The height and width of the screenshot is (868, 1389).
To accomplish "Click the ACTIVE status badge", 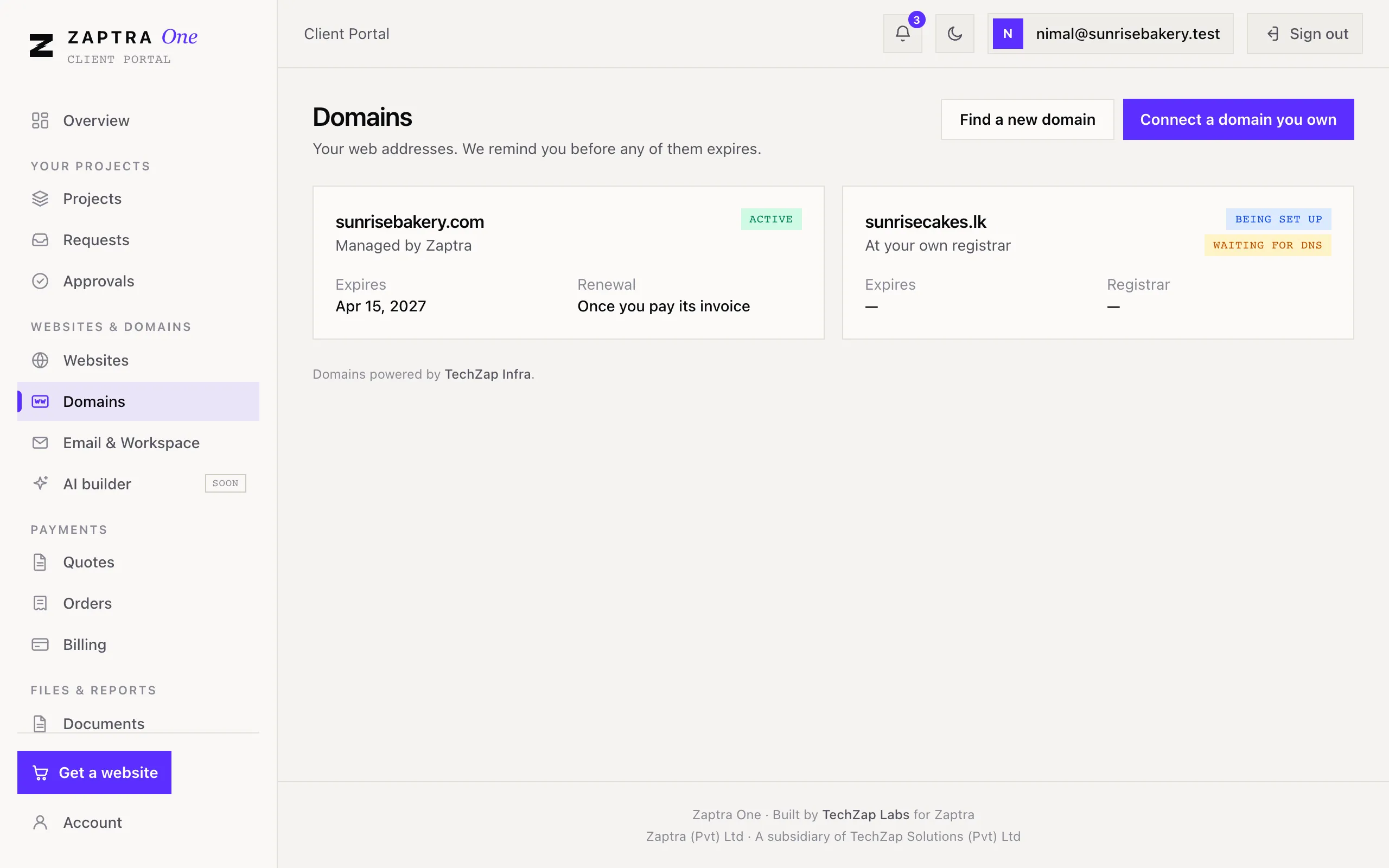I will click(771, 219).
